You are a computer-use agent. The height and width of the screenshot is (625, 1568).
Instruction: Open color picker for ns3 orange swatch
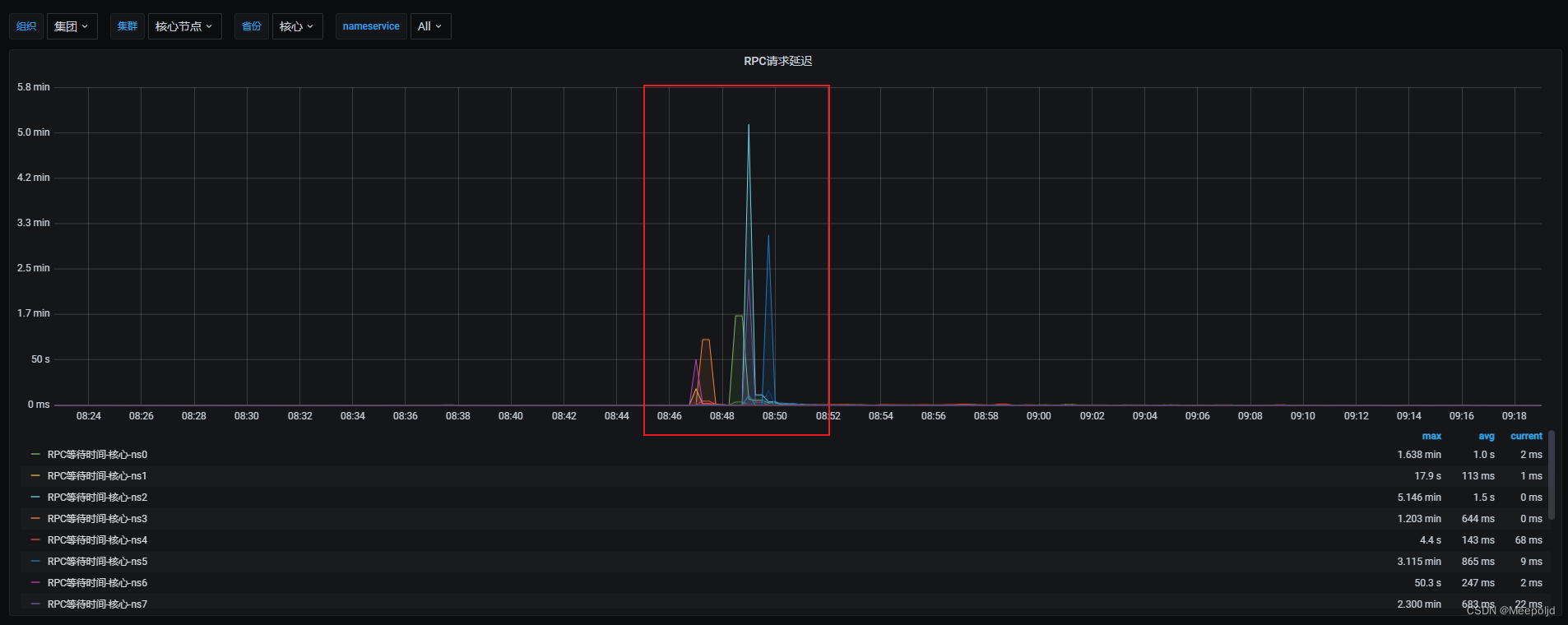point(35,519)
